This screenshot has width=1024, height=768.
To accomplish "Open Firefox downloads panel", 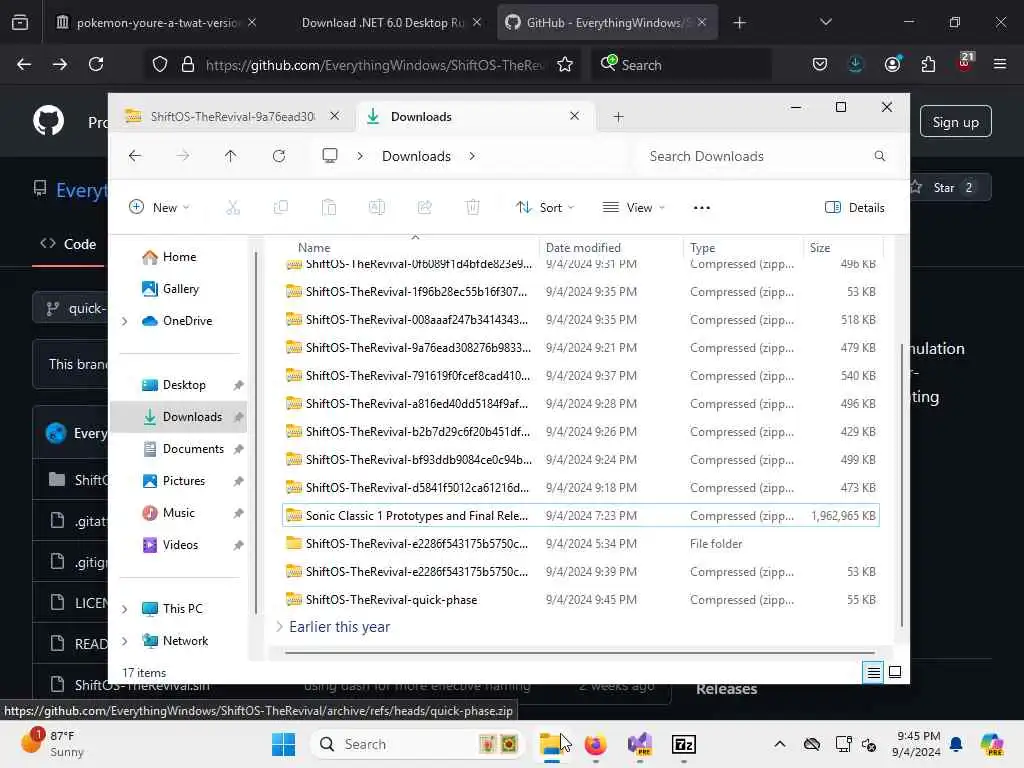I will point(856,64).
